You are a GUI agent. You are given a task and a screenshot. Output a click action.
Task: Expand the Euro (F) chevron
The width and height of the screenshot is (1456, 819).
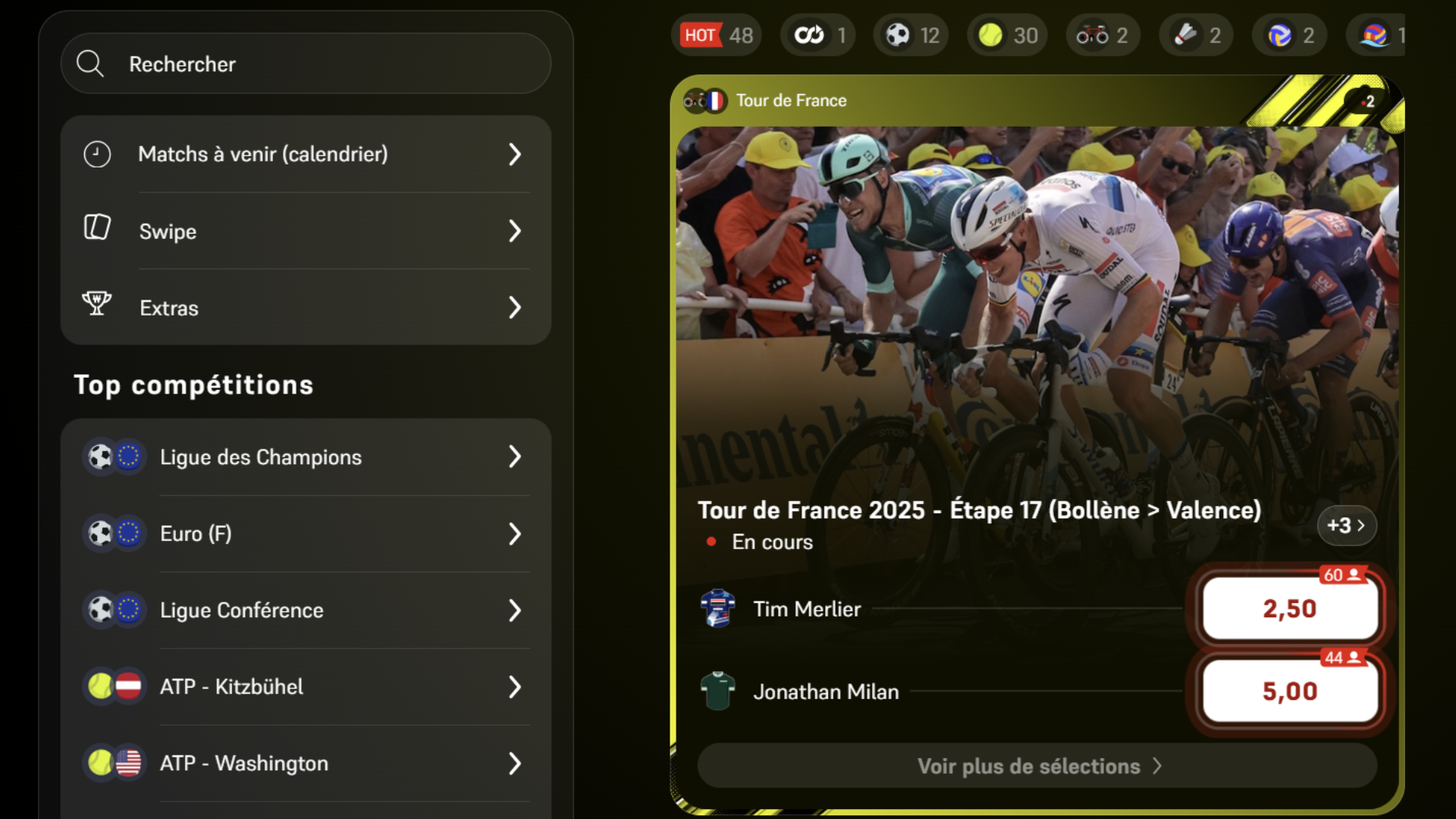pyautogui.click(x=515, y=534)
